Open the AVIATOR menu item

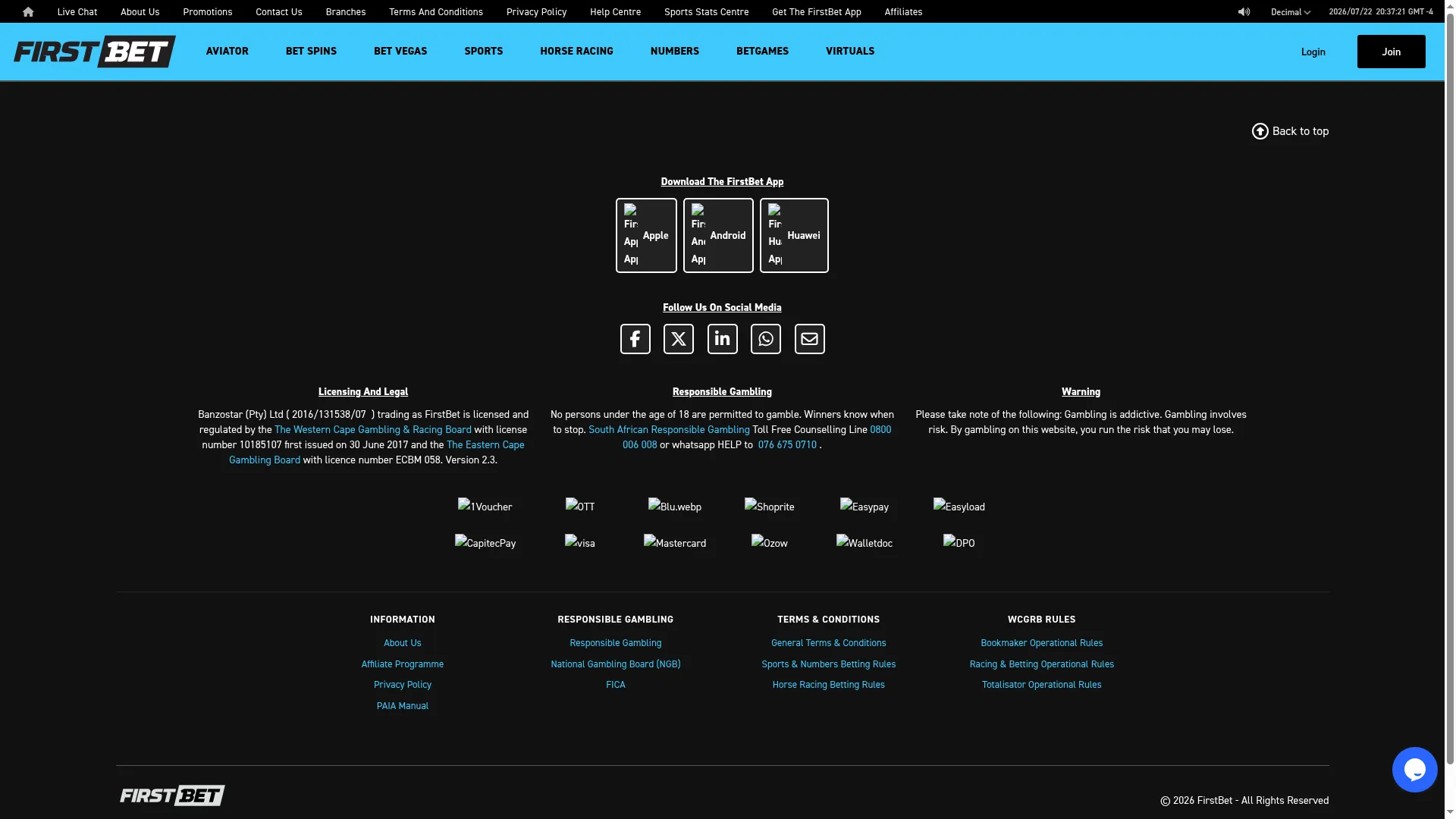click(x=227, y=52)
